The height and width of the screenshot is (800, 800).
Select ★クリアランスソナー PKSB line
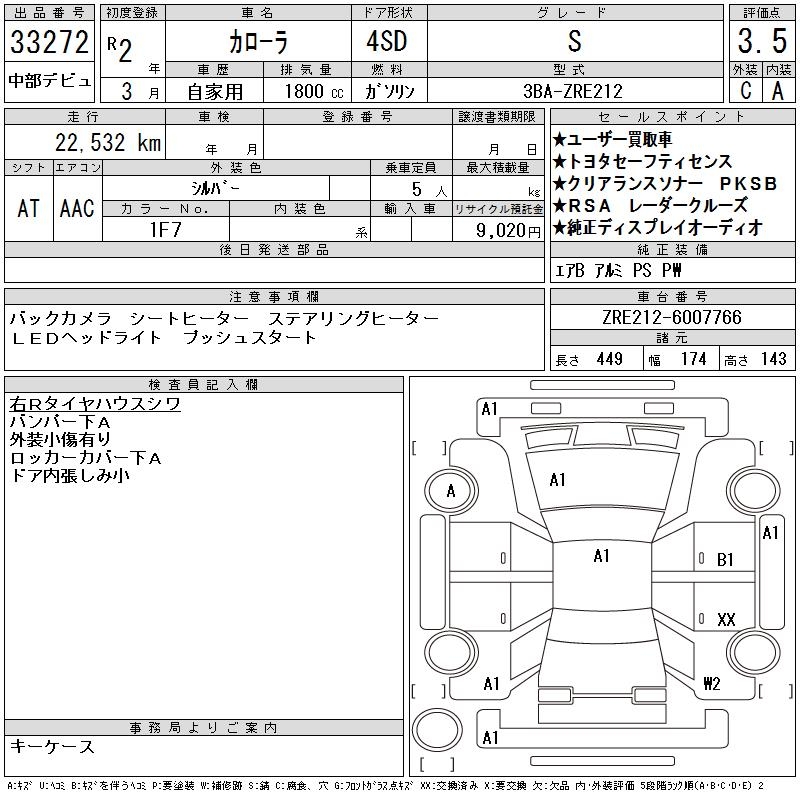665,184
